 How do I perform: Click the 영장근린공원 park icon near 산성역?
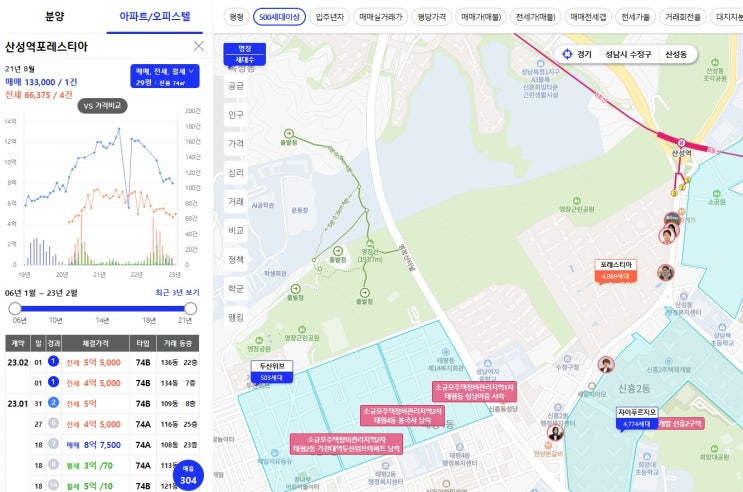click(576, 201)
